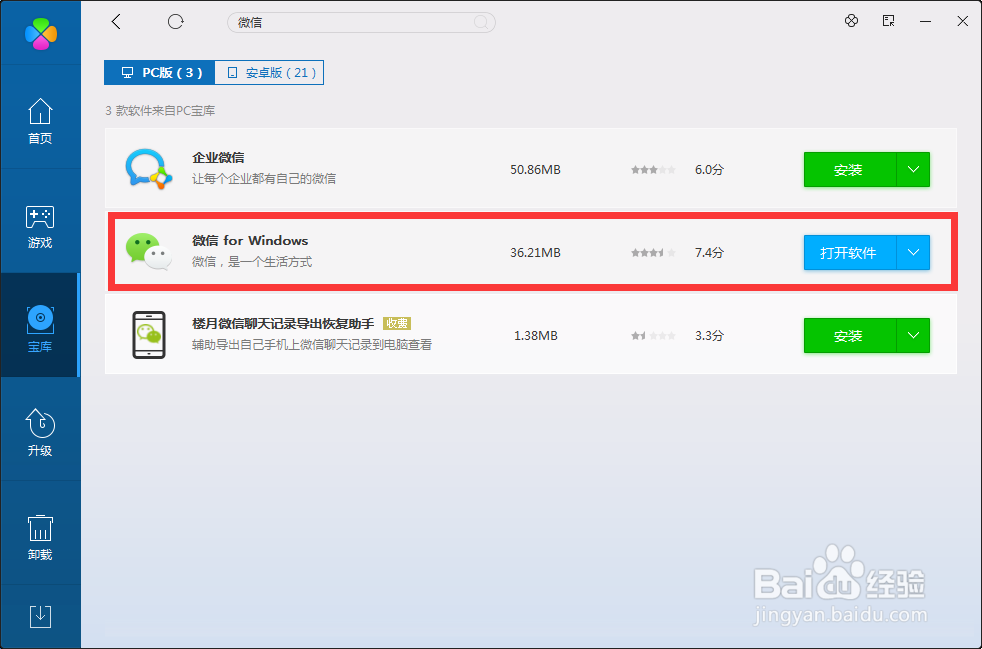Viewport: 982px width, 649px height.
Task: Install 企业微信
Action: [x=849, y=170]
